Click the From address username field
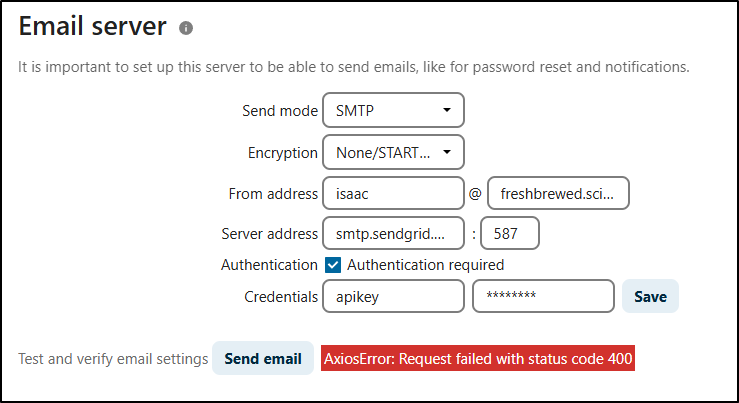This screenshot has width=739, height=403. pyautogui.click(x=393, y=192)
